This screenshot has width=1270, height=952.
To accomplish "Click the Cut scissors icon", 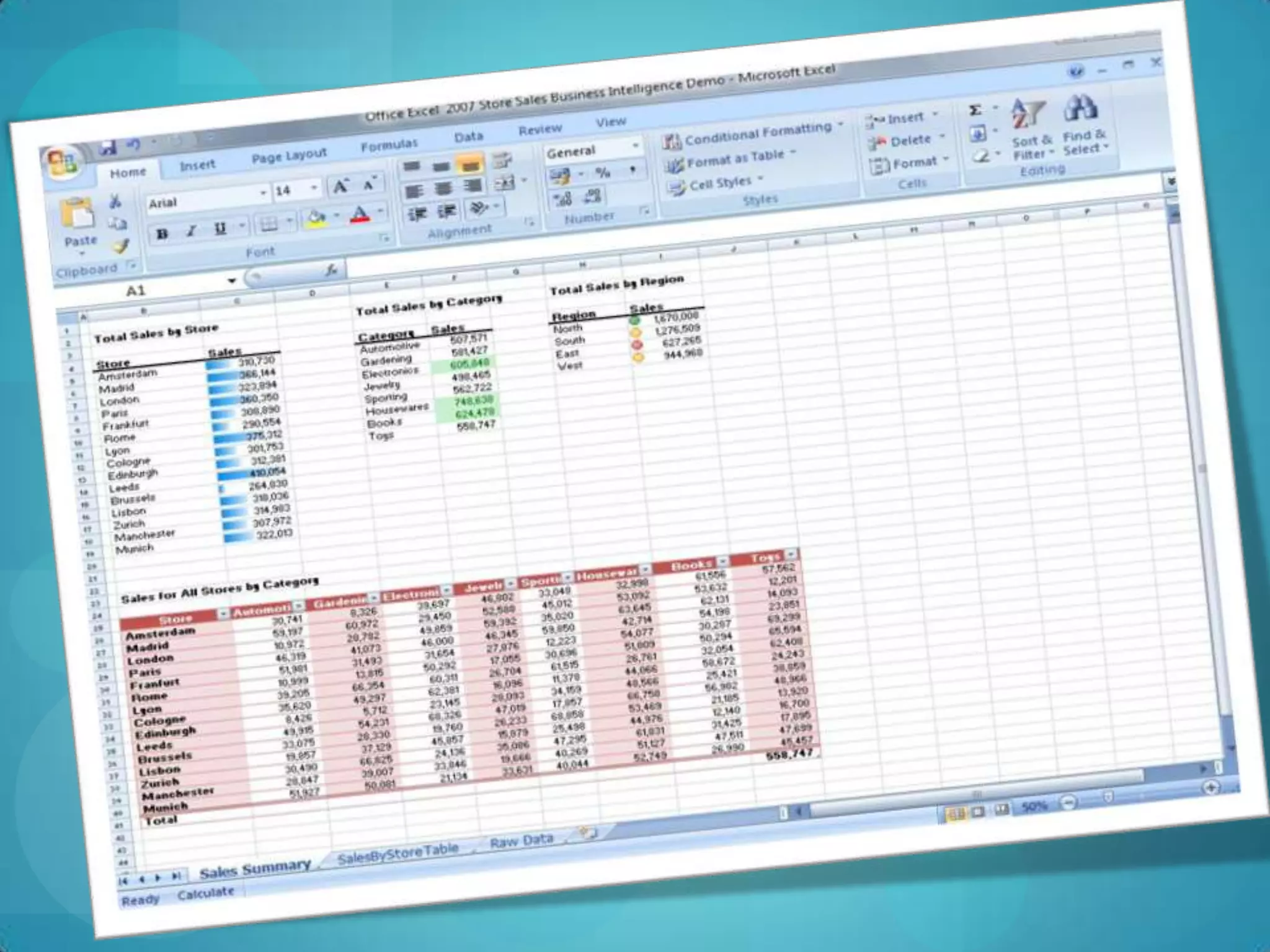I will click(115, 201).
